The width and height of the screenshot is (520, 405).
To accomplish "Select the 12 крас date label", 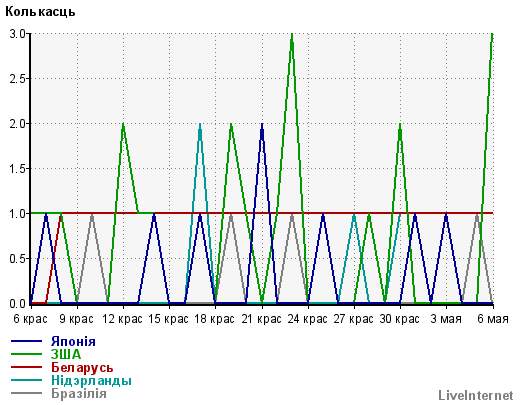I will [122, 319].
